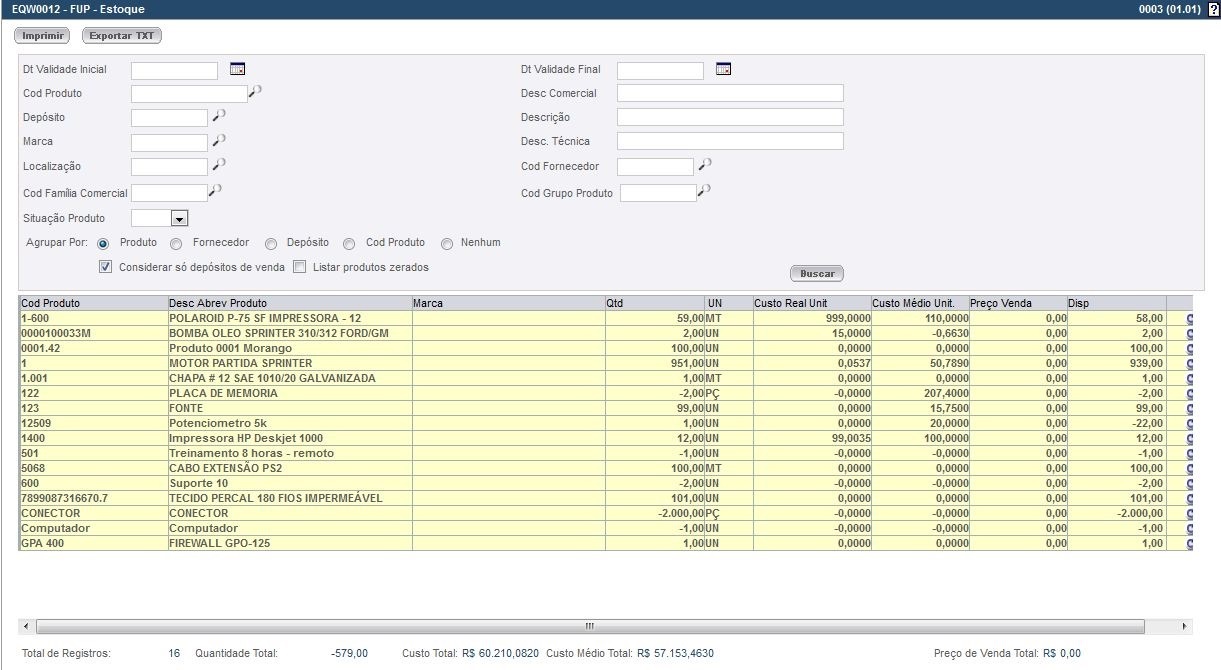
Task: Click lookup icon beside Cod Fornecedor field
Action: pyautogui.click(x=705, y=164)
